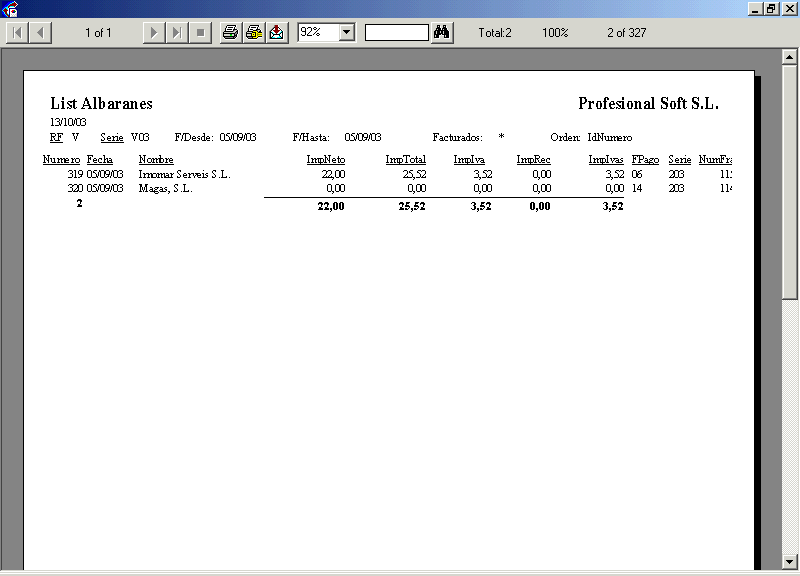Image resolution: width=800 pixels, height=576 pixels.
Task: Select the Magas, S.L. row
Action: point(166,188)
